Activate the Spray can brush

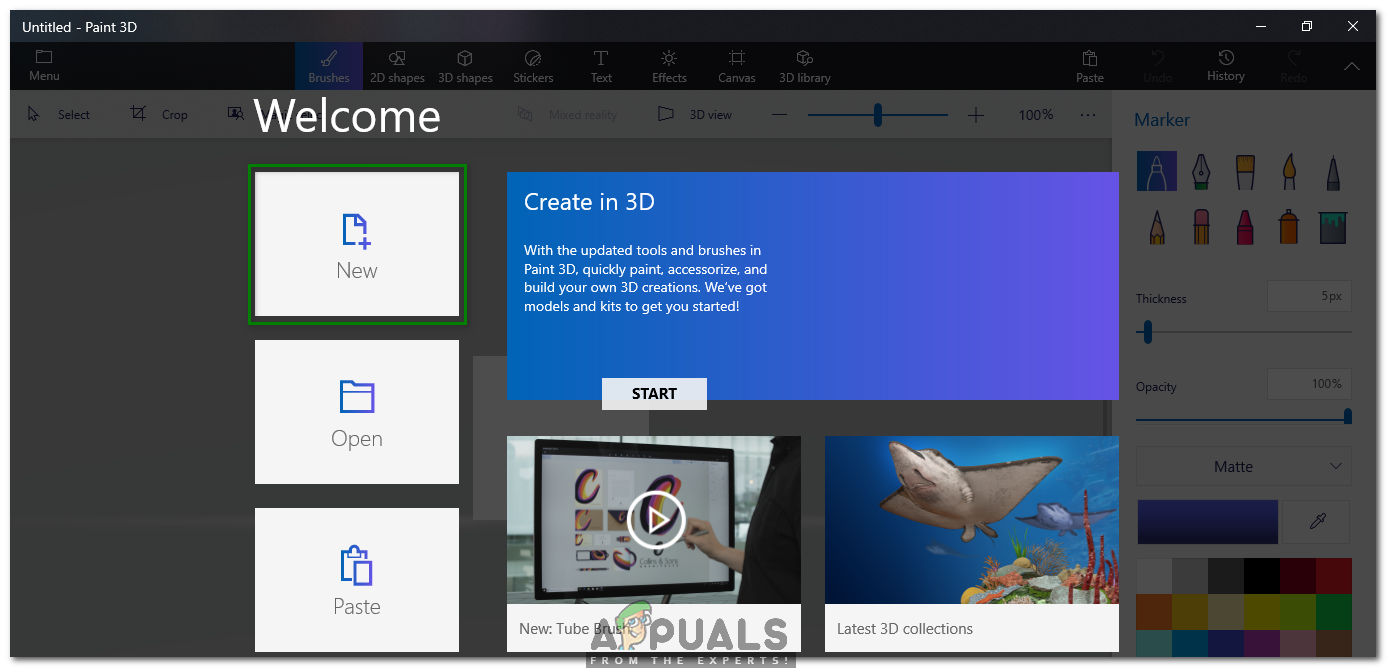pyautogui.click(x=1288, y=226)
